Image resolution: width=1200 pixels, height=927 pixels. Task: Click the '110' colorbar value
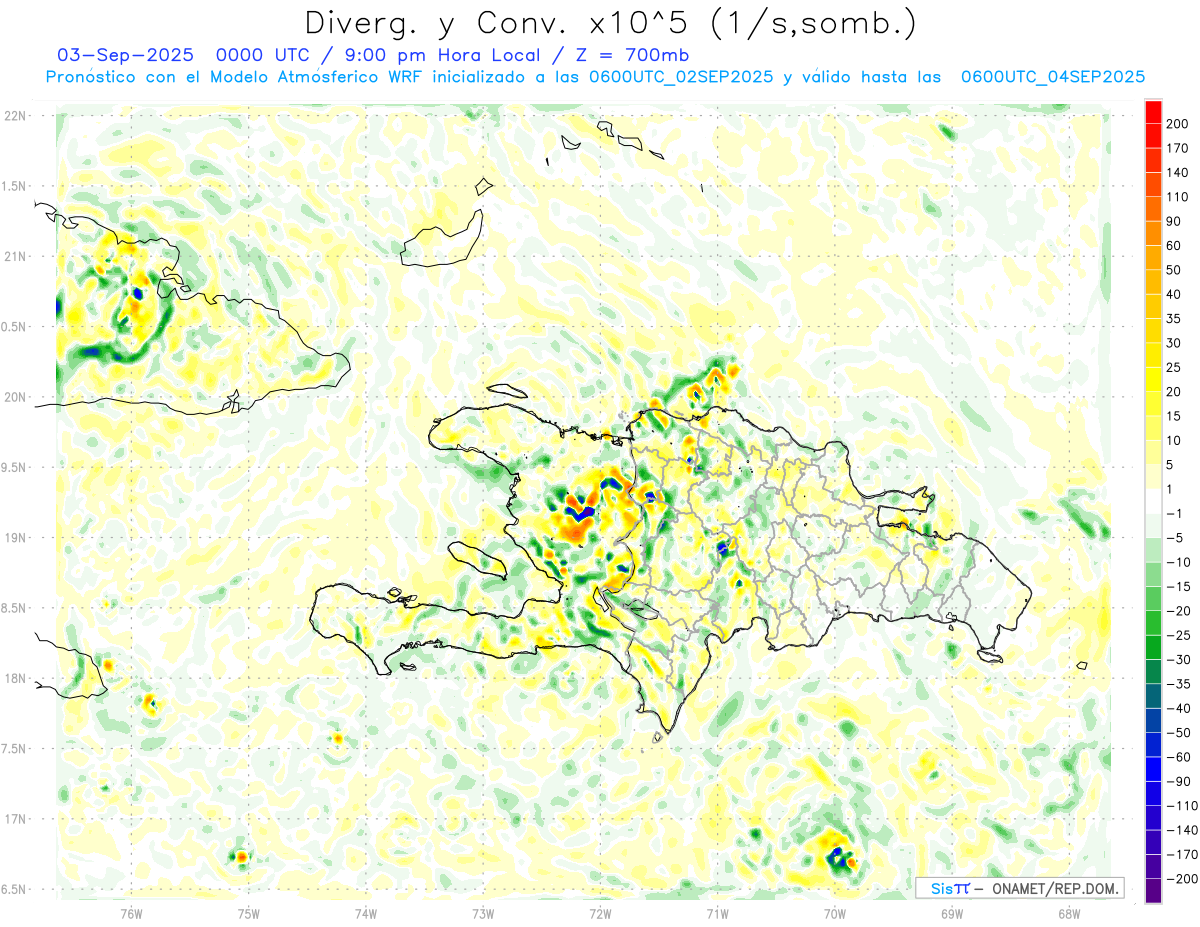[x=1177, y=197]
